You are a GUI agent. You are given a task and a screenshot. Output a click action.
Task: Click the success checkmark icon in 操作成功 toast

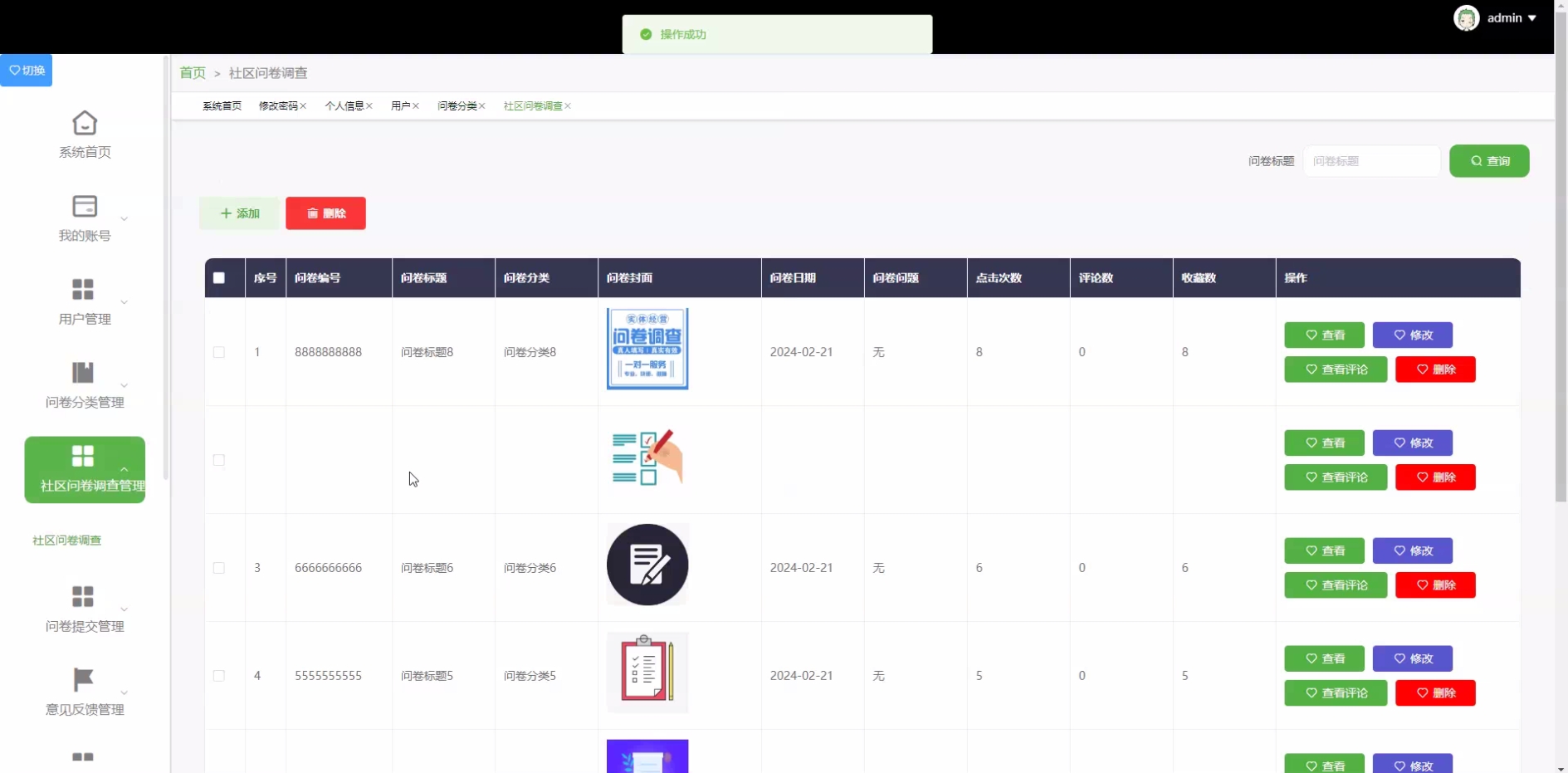tap(646, 35)
